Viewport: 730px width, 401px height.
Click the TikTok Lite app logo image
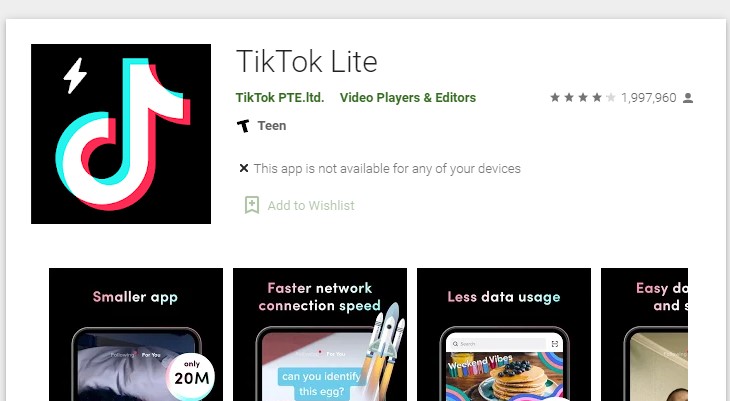[121, 134]
